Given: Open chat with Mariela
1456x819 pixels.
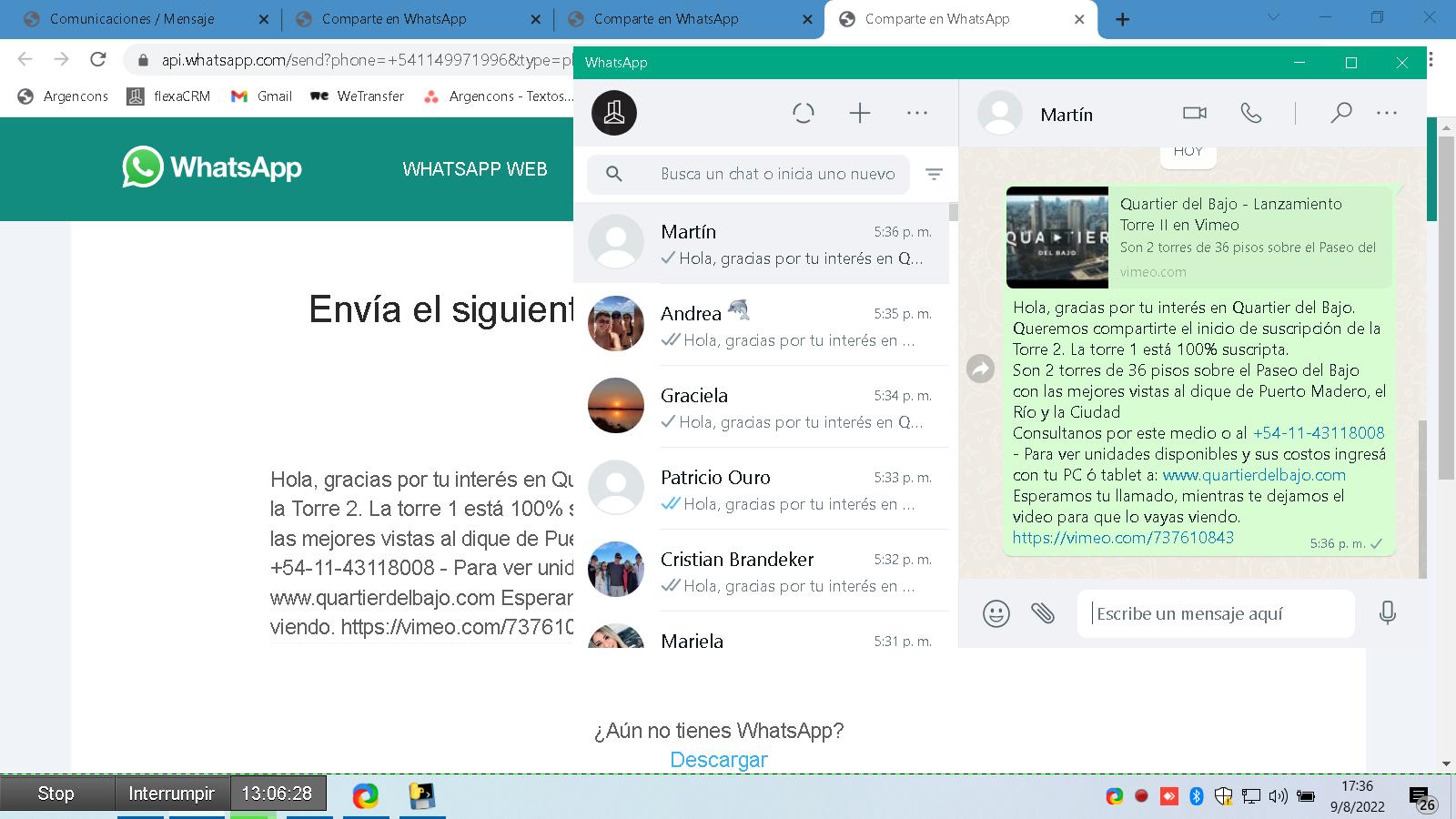Looking at the screenshot, I should tap(761, 631).
